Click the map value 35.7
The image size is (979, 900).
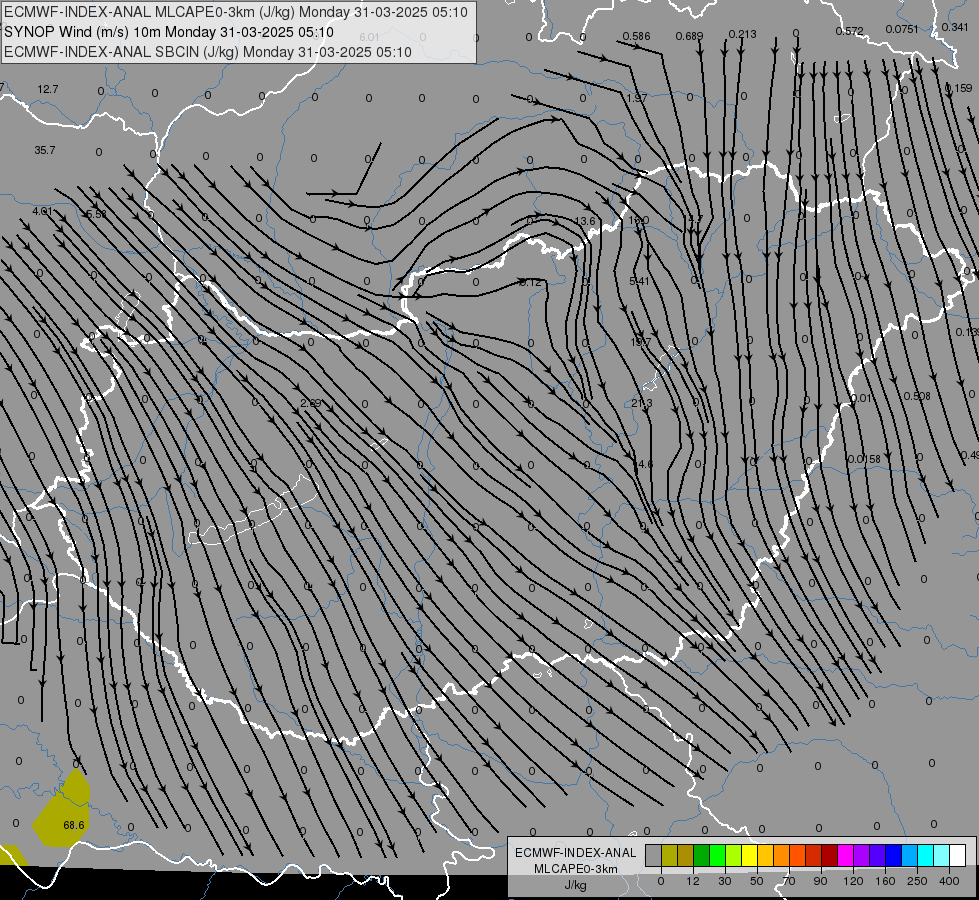(45, 151)
